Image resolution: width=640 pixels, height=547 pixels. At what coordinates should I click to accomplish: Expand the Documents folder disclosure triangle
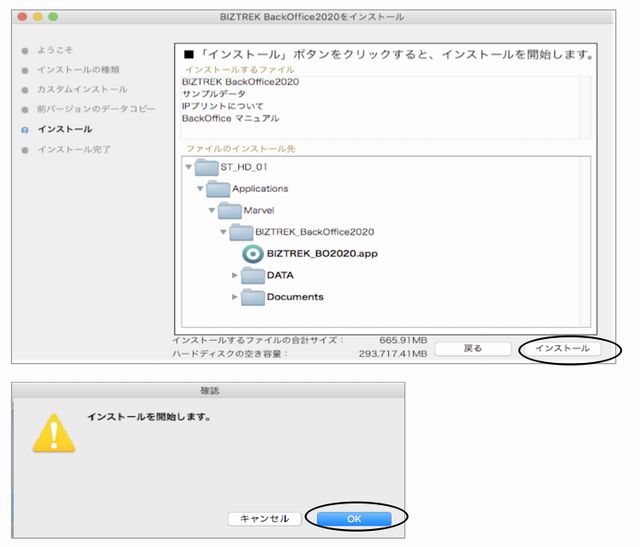click(x=236, y=297)
